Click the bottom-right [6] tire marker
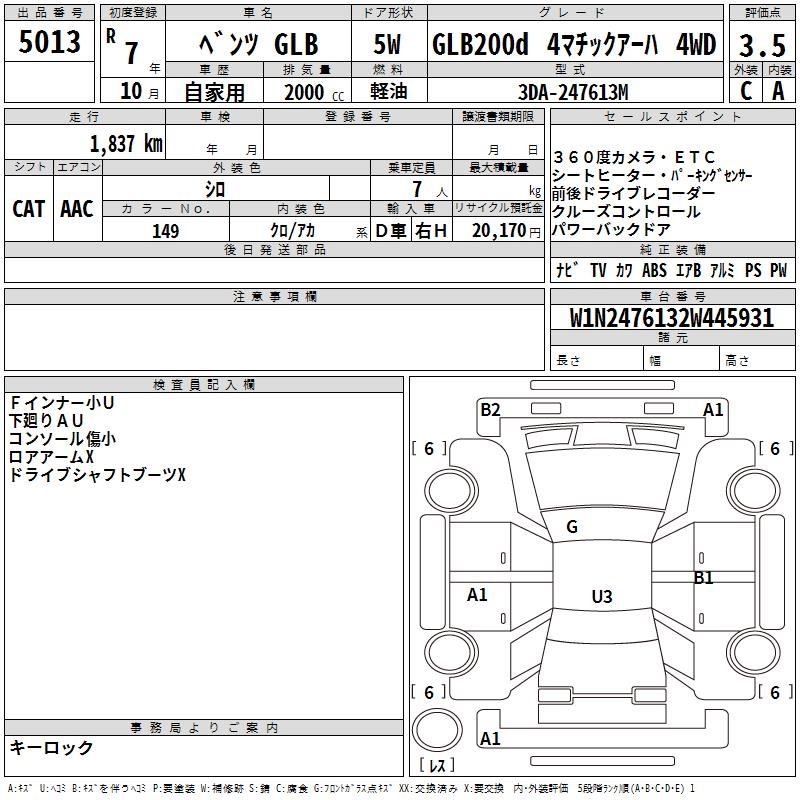This screenshot has width=800, height=800. (775, 692)
